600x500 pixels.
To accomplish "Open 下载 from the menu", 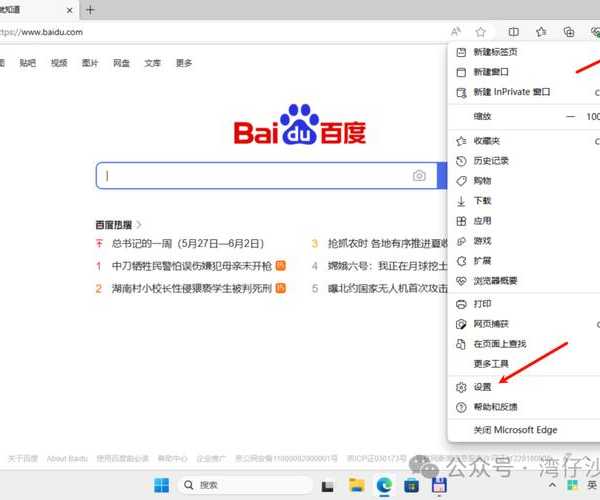I will pyautogui.click(x=523, y=201).
